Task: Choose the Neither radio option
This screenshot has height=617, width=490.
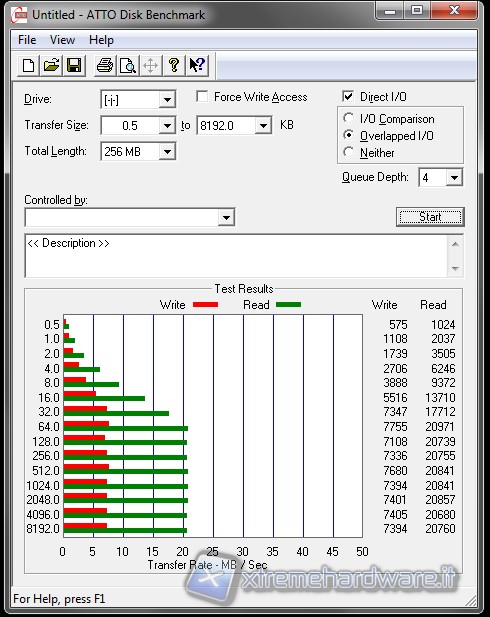Action: point(348,152)
